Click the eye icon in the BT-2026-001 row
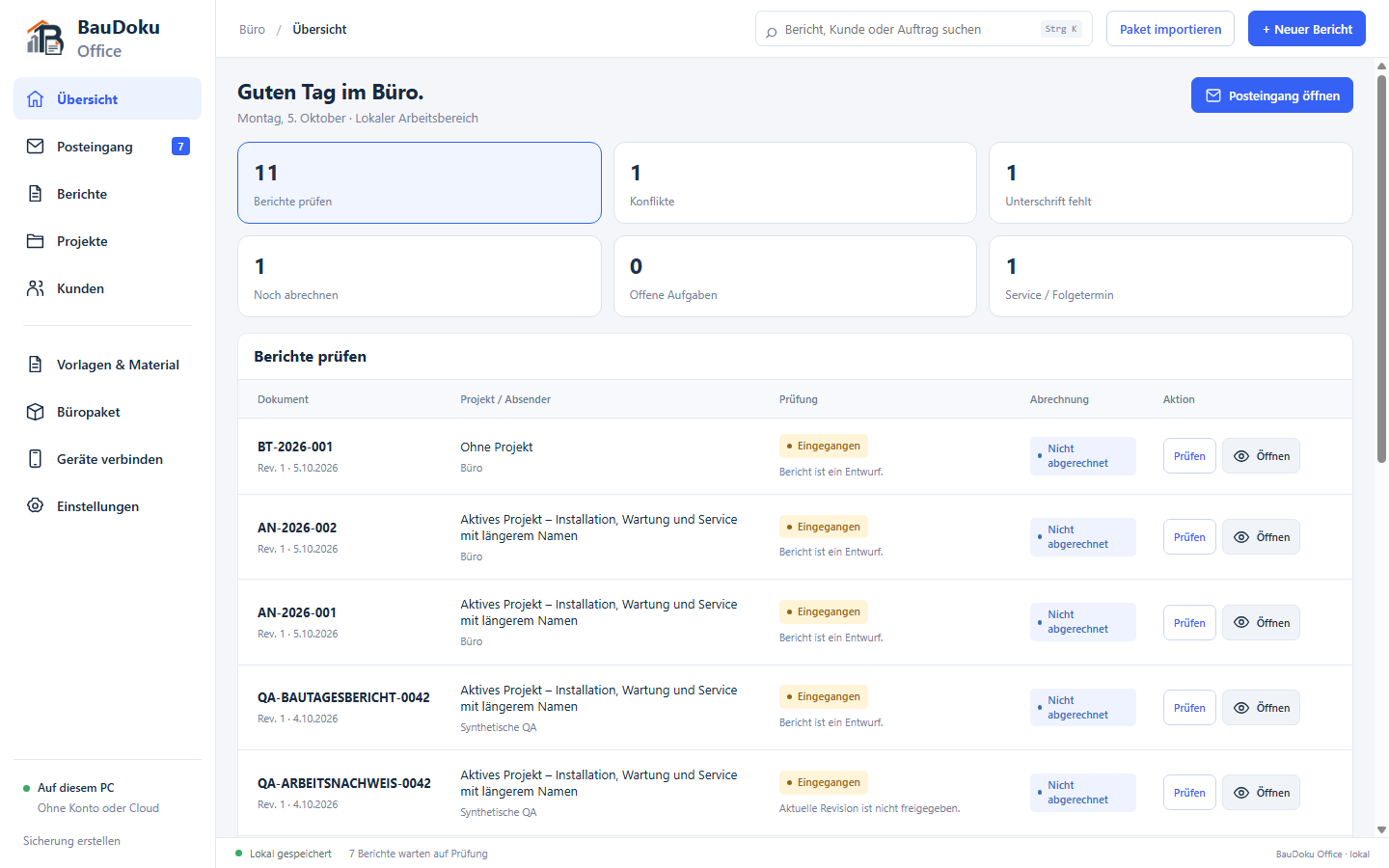 pos(1241,456)
